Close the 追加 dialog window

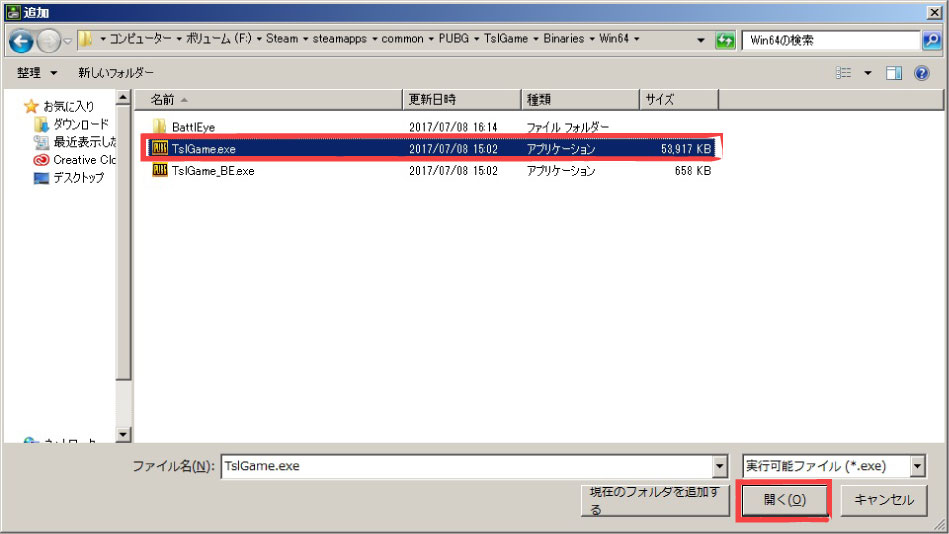click(935, 12)
